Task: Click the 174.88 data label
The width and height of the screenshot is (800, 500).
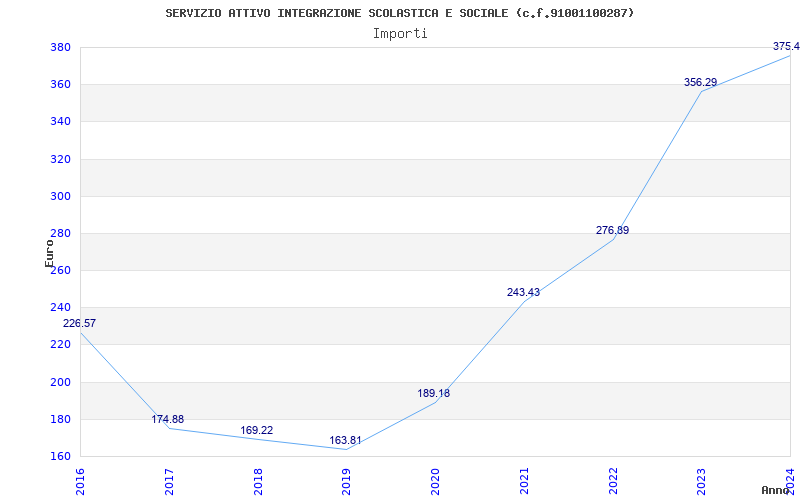Action: pos(168,419)
